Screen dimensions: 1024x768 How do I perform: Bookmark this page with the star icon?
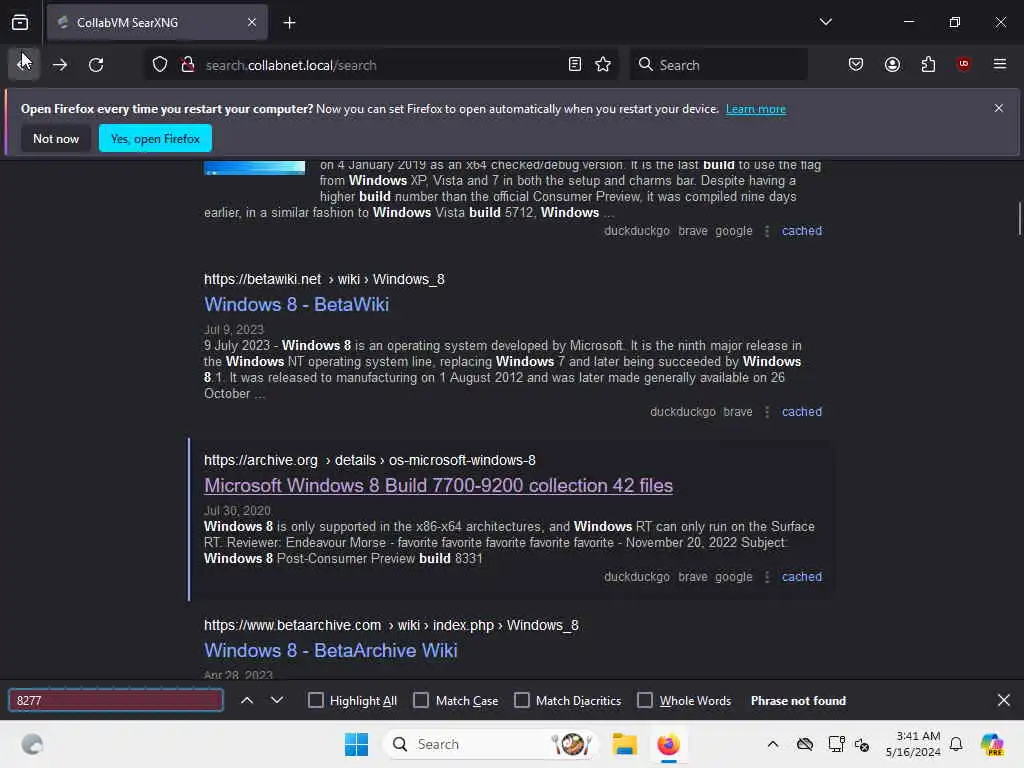pyautogui.click(x=603, y=65)
